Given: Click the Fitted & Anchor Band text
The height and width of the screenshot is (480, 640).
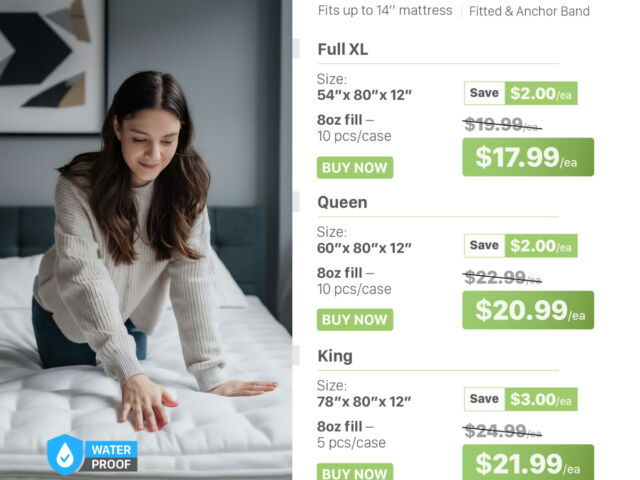Looking at the screenshot, I should [x=529, y=11].
